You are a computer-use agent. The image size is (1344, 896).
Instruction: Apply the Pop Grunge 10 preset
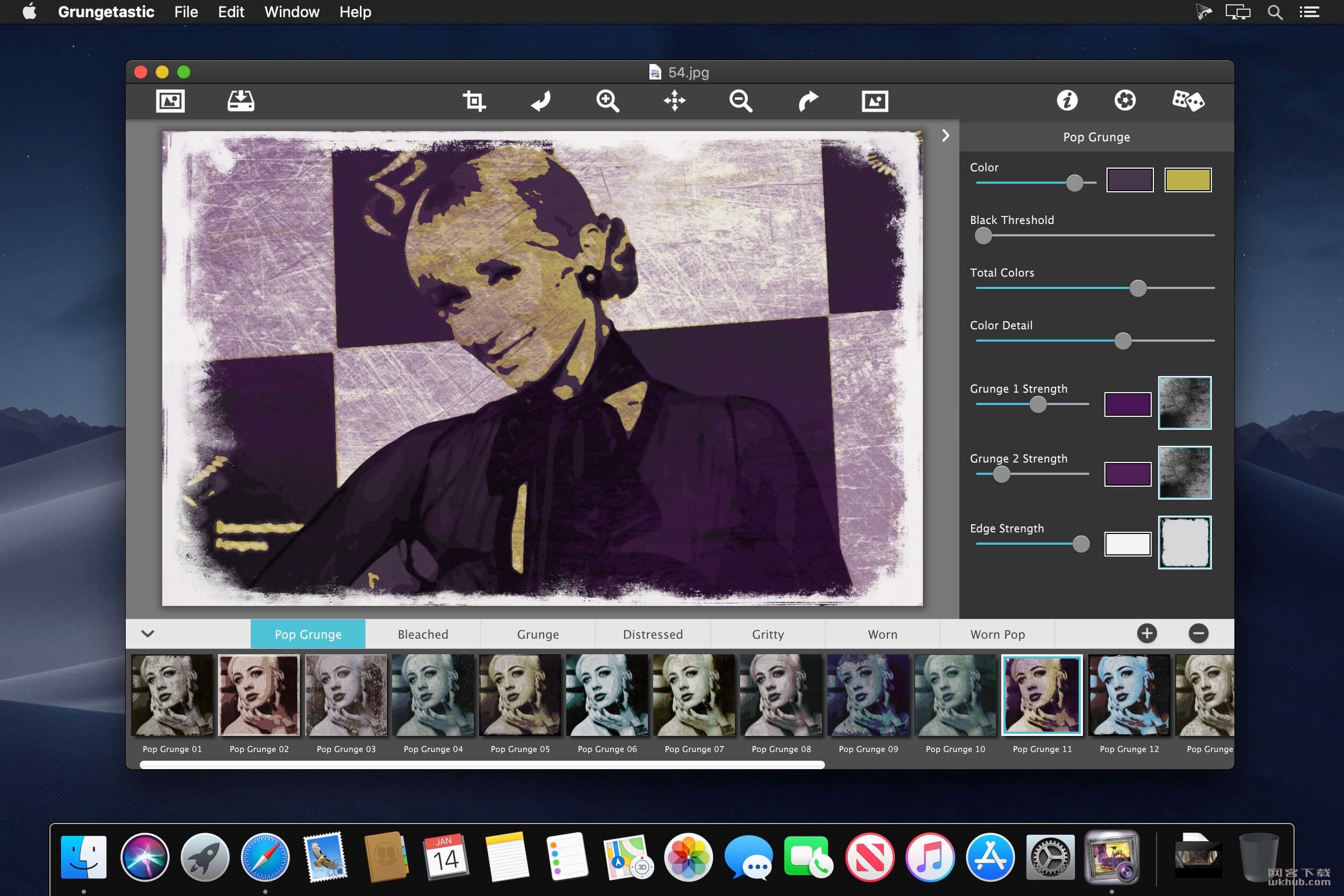click(955, 695)
